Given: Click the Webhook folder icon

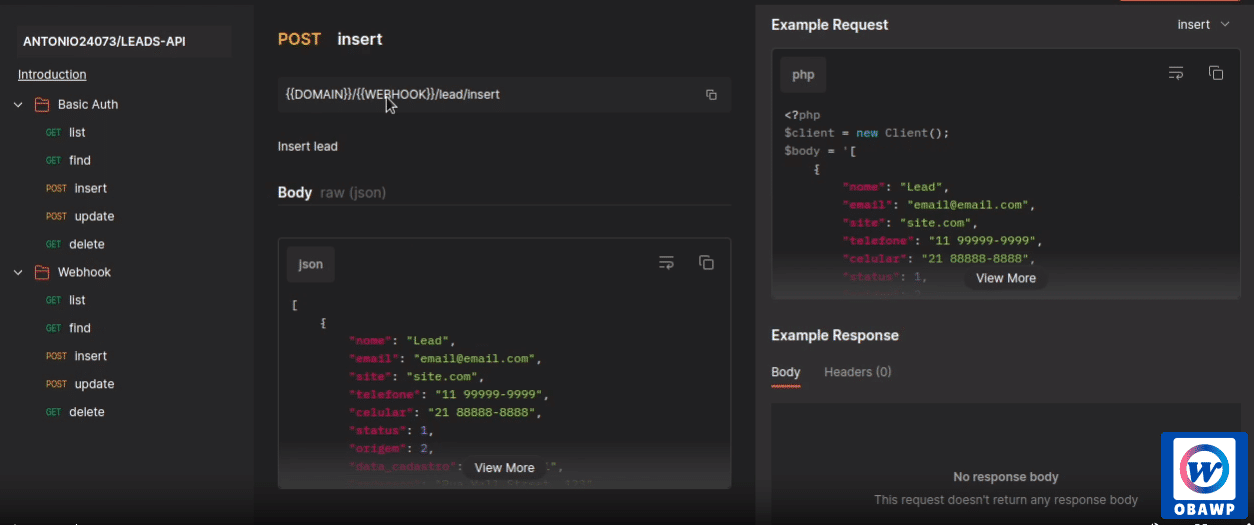Looking at the screenshot, I should coord(42,272).
